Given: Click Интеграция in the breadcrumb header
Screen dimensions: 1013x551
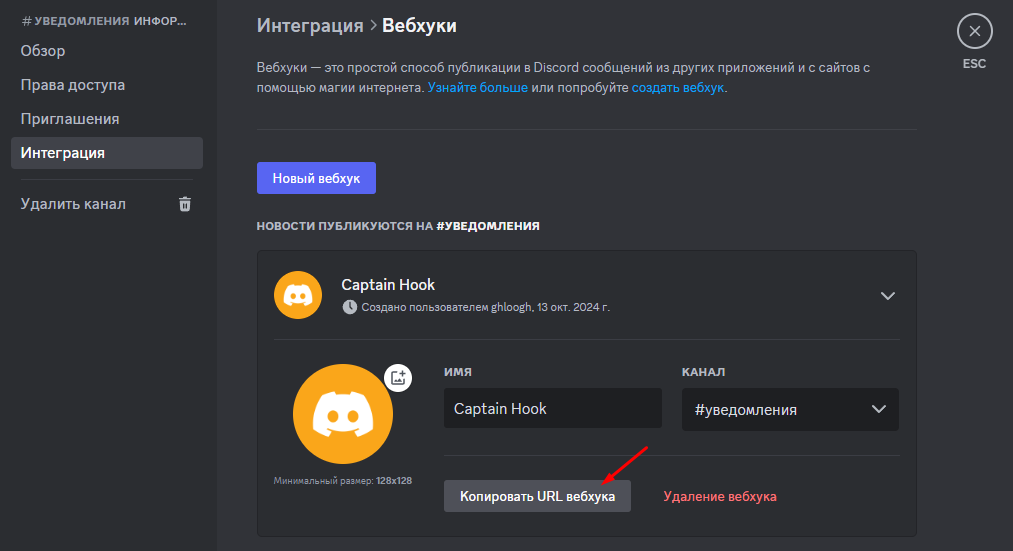Looking at the screenshot, I should 310,26.
